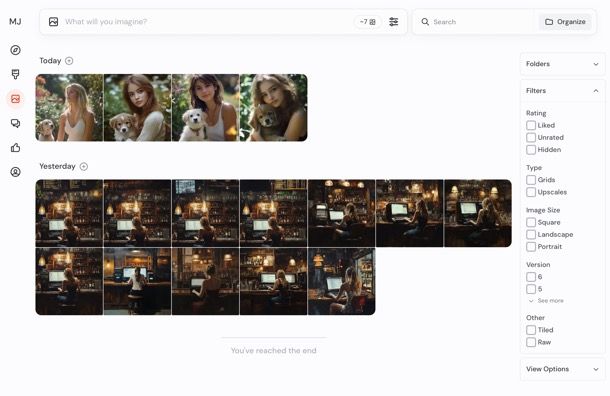This screenshot has width=610, height=396.
Task: Check the Landscape image size filter
Action: 531,234
